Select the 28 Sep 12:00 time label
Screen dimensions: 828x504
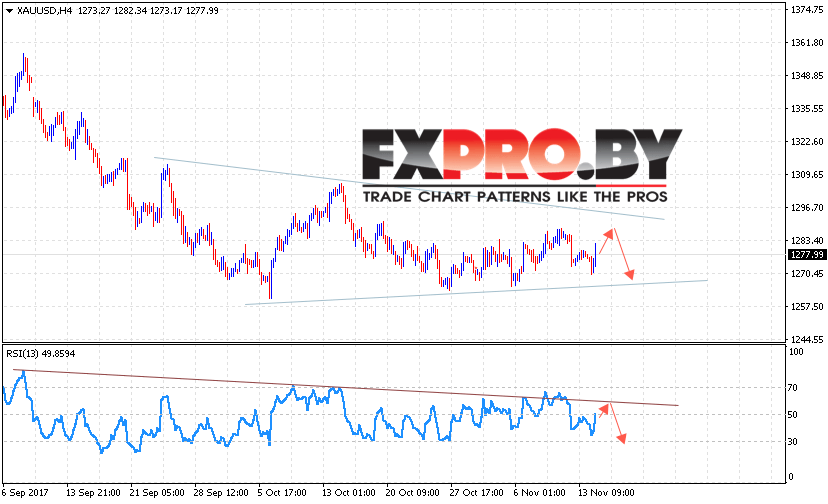click(x=221, y=492)
